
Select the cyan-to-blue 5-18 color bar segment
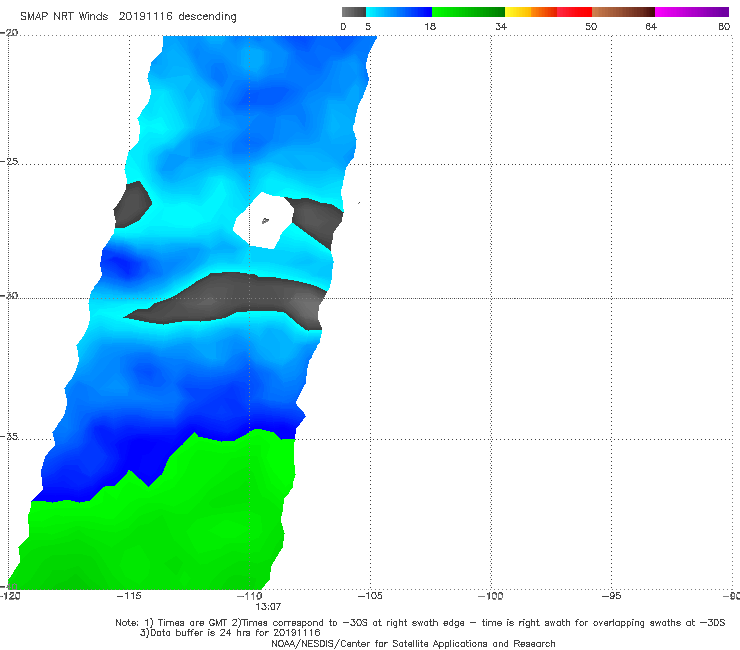[x=399, y=12]
